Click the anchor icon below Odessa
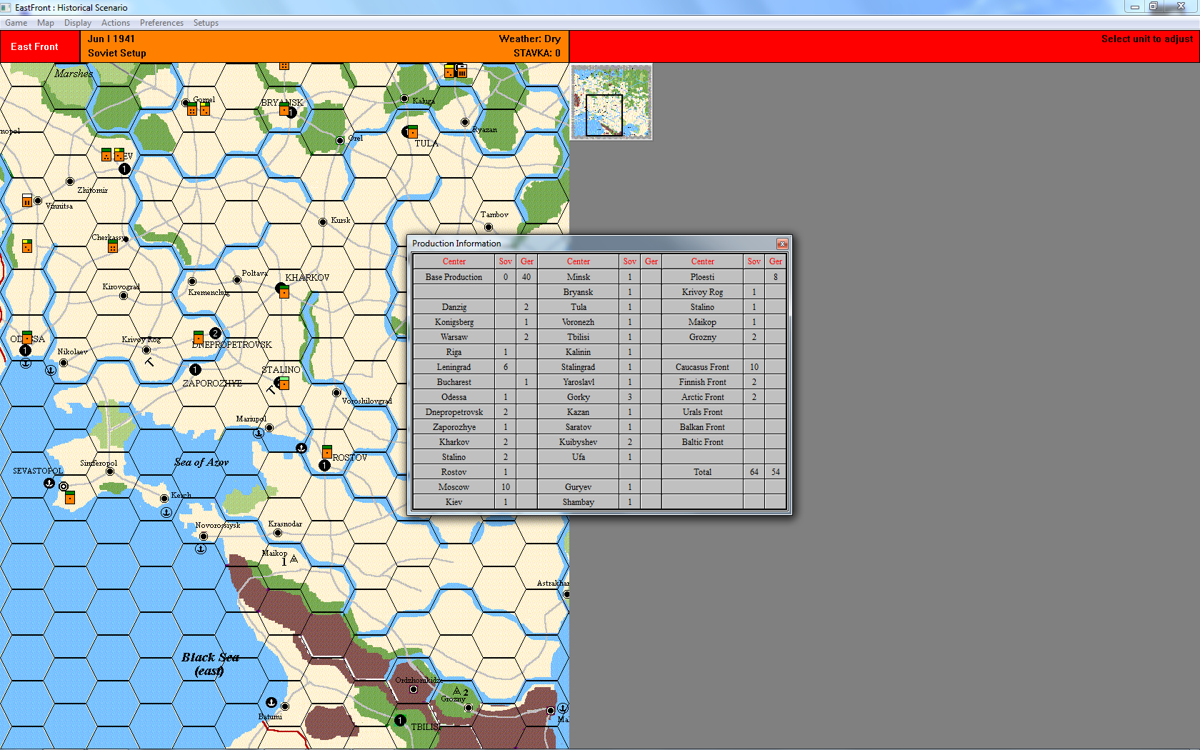The height and width of the screenshot is (750, 1200). (26, 362)
